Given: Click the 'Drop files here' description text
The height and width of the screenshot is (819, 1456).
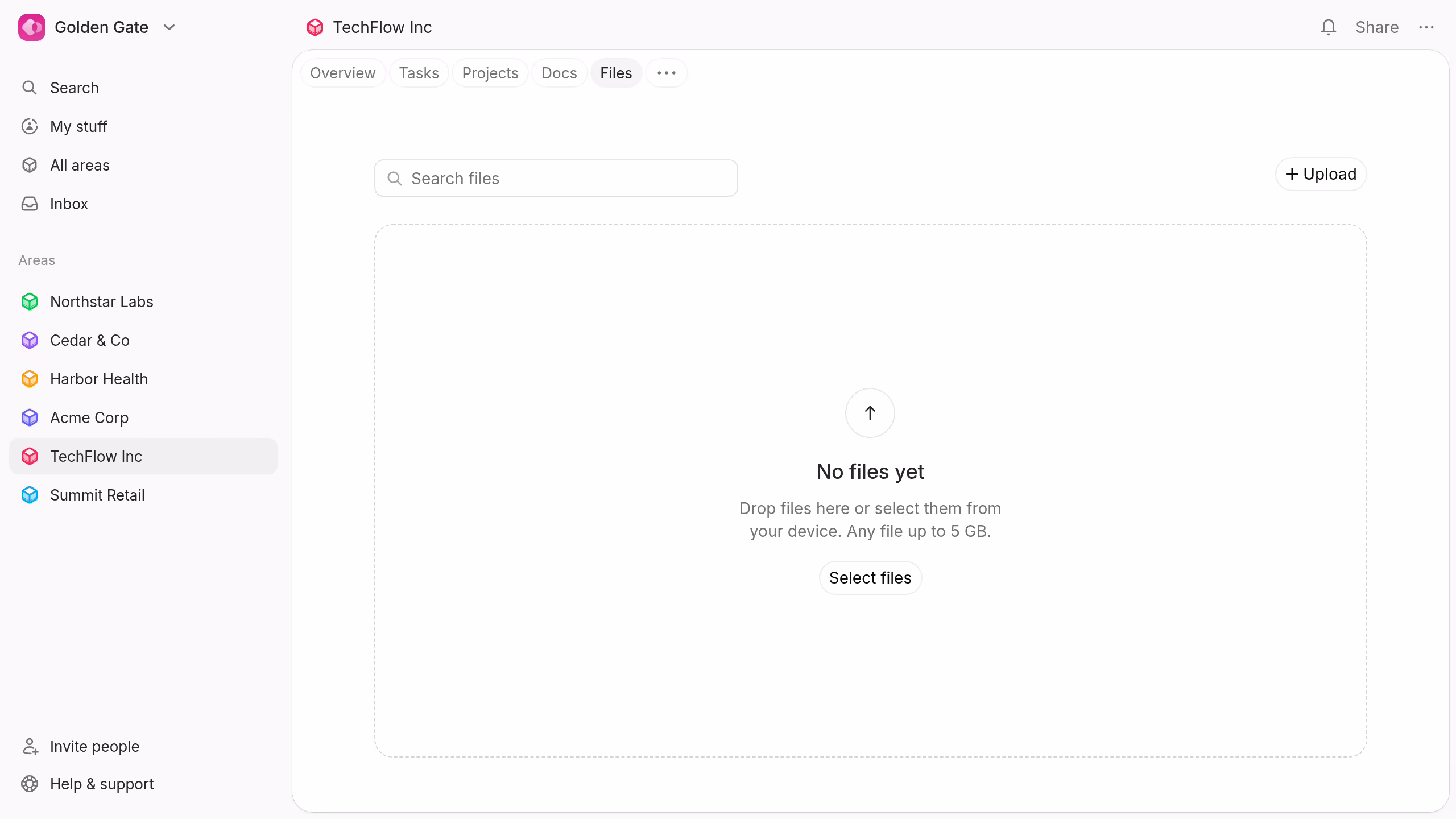Looking at the screenshot, I should coord(870,520).
